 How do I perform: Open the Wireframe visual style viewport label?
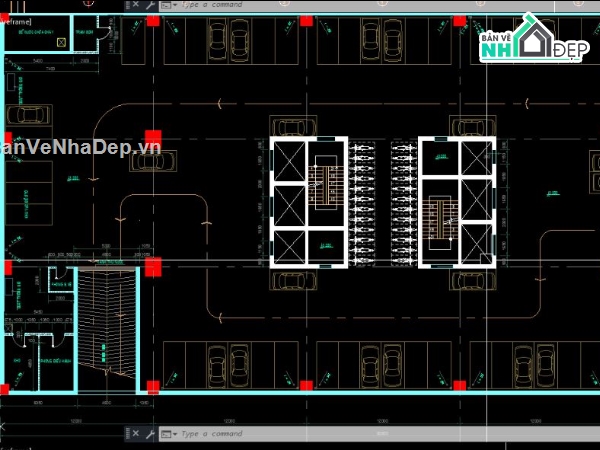[x=14, y=20]
